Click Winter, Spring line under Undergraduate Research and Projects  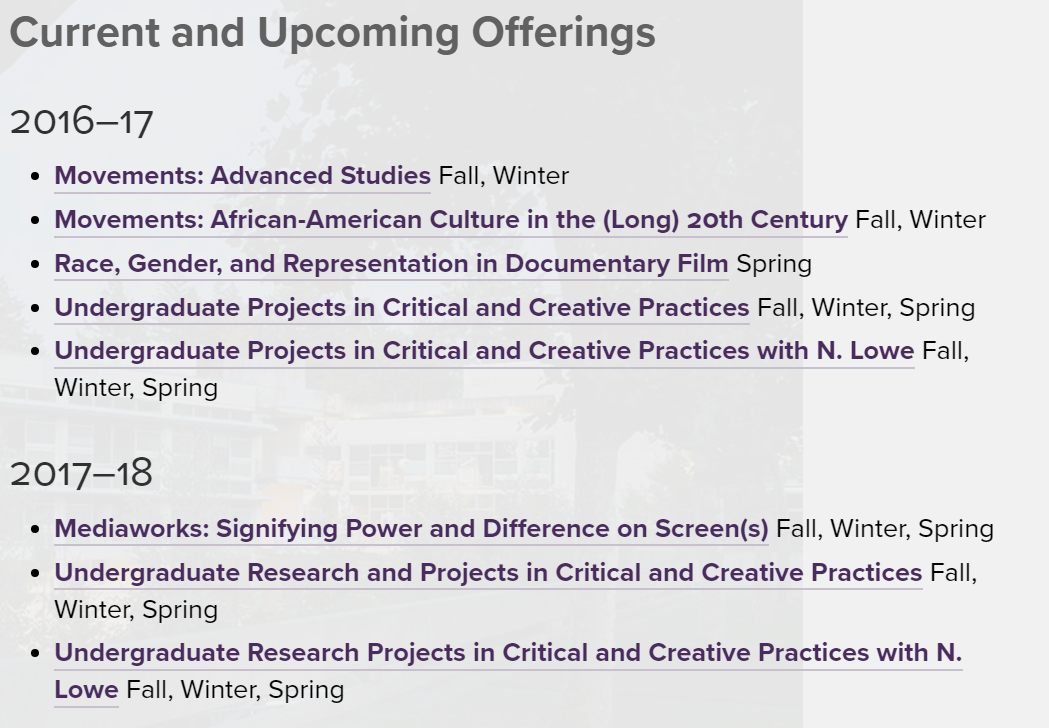pos(136,611)
